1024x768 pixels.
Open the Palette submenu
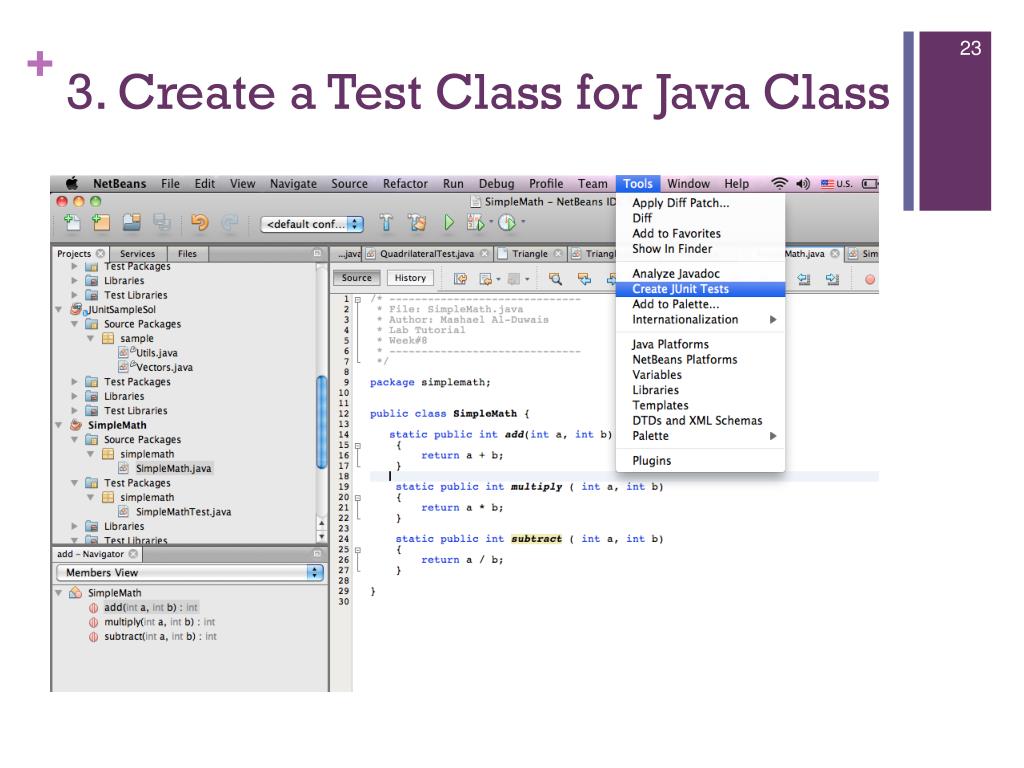coord(700,436)
